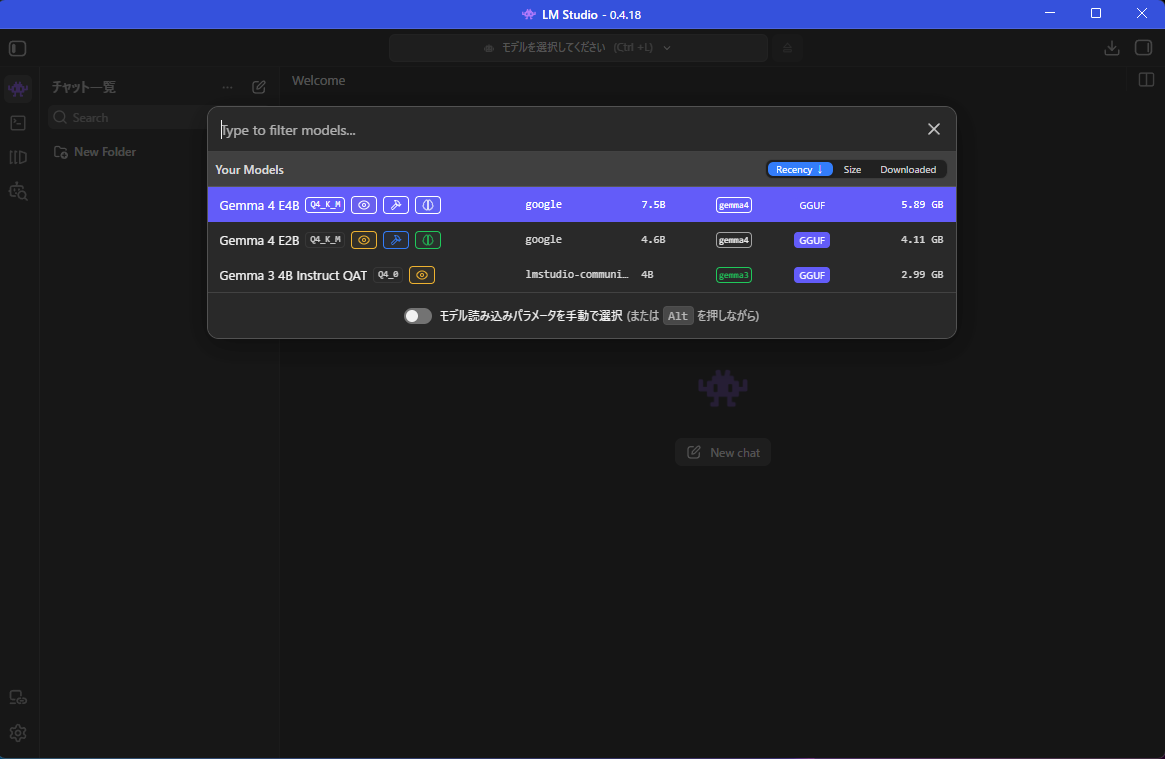Open the Discover model search section
The image size is (1165, 759).
[x=18, y=192]
